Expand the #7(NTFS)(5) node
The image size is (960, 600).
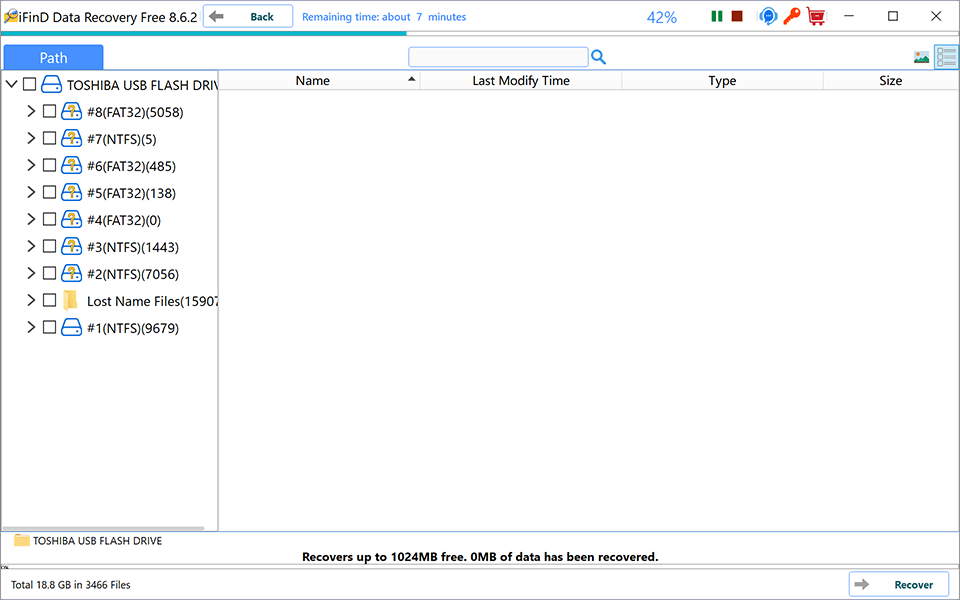click(x=31, y=138)
